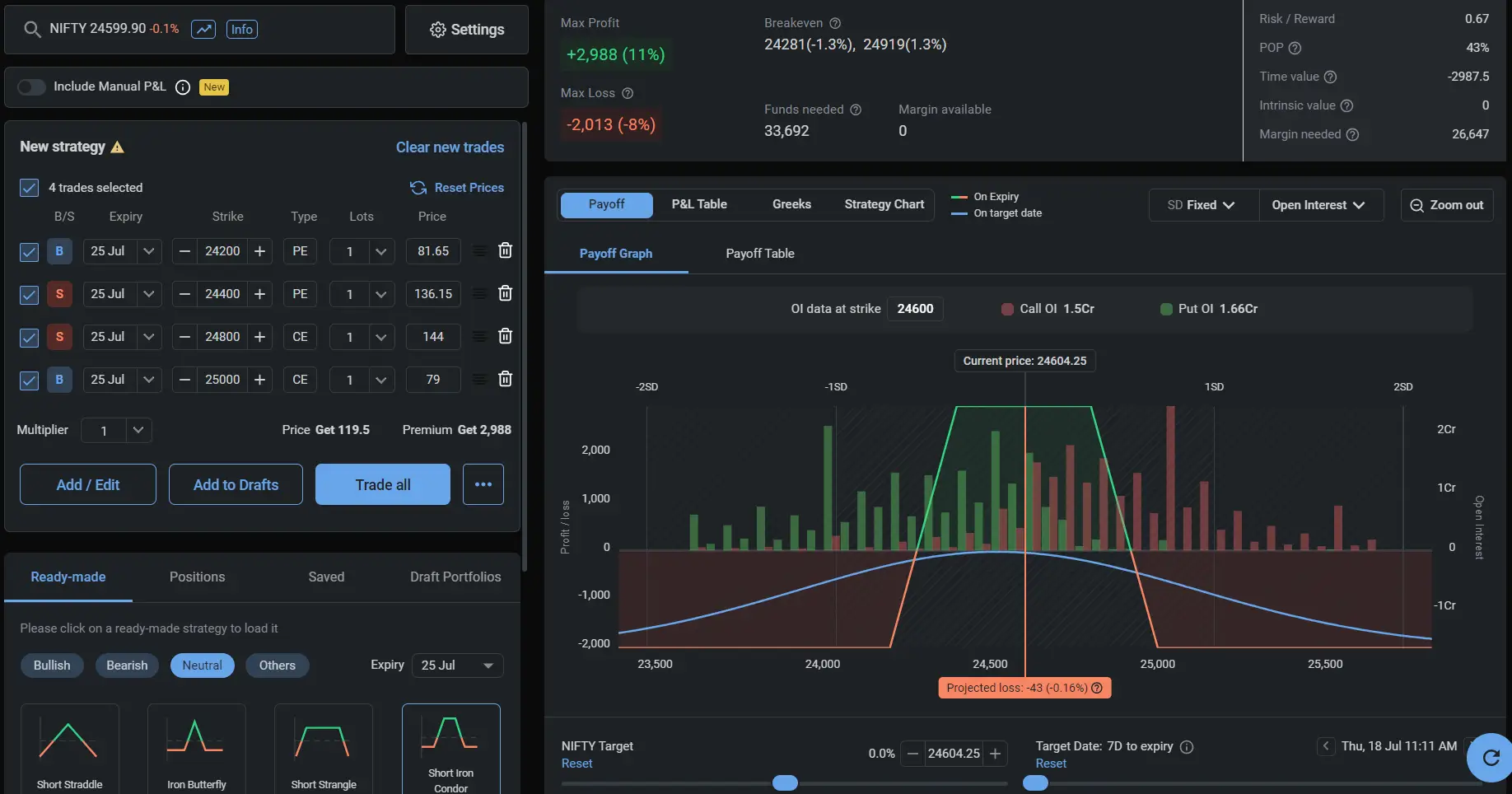Open the Settings gear button

[x=467, y=30]
